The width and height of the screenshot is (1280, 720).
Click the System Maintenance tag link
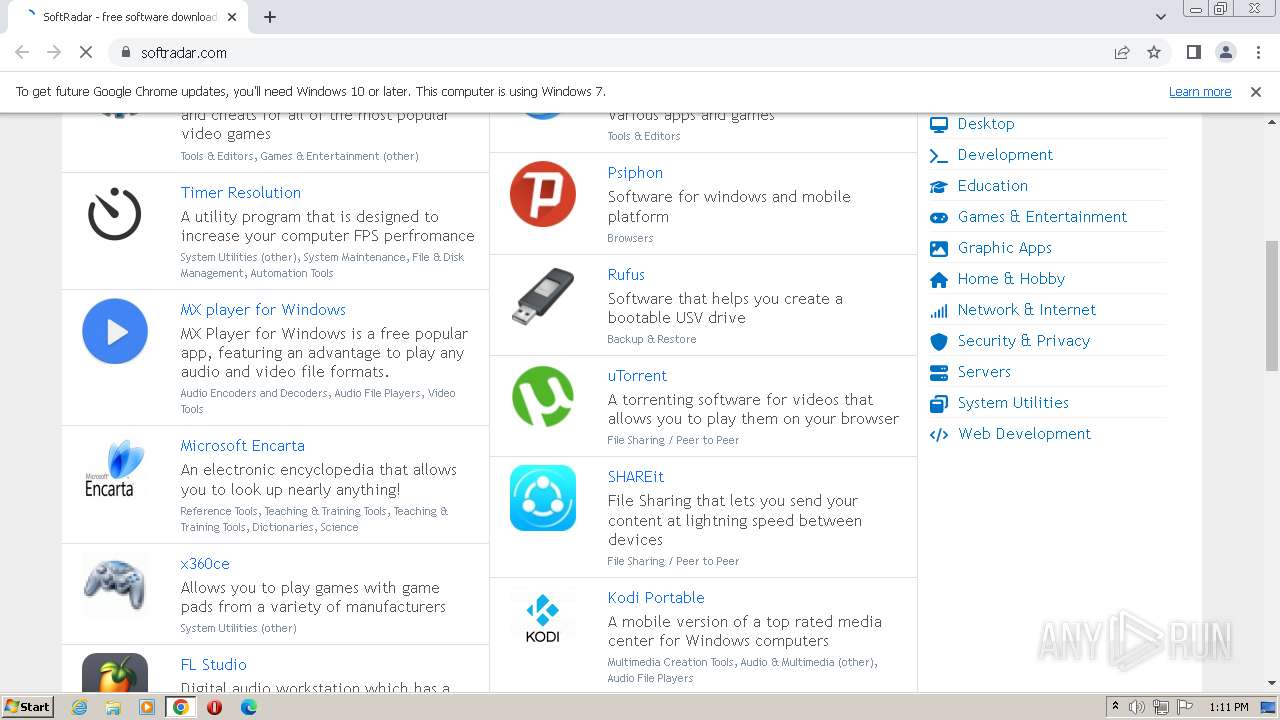click(x=355, y=257)
